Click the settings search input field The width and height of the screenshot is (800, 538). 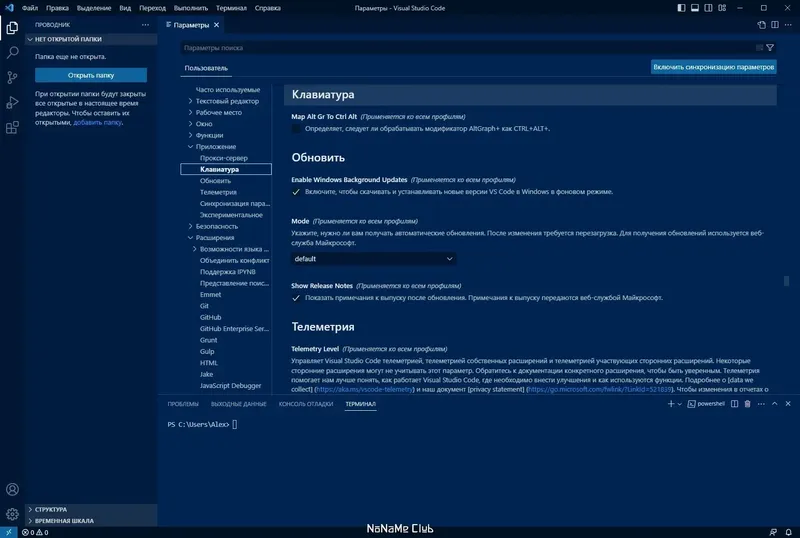tap(467, 47)
